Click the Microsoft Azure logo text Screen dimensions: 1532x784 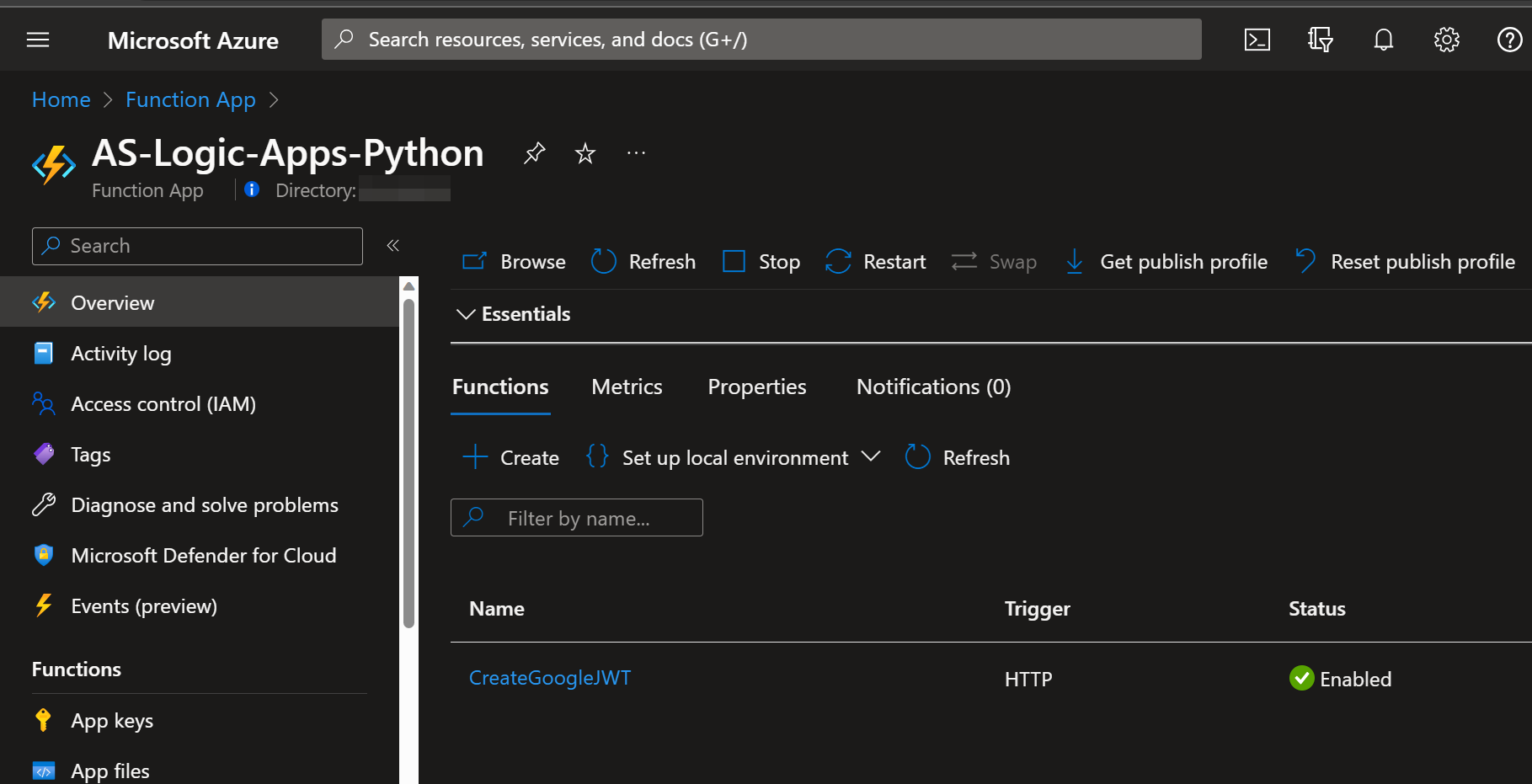coord(193,40)
